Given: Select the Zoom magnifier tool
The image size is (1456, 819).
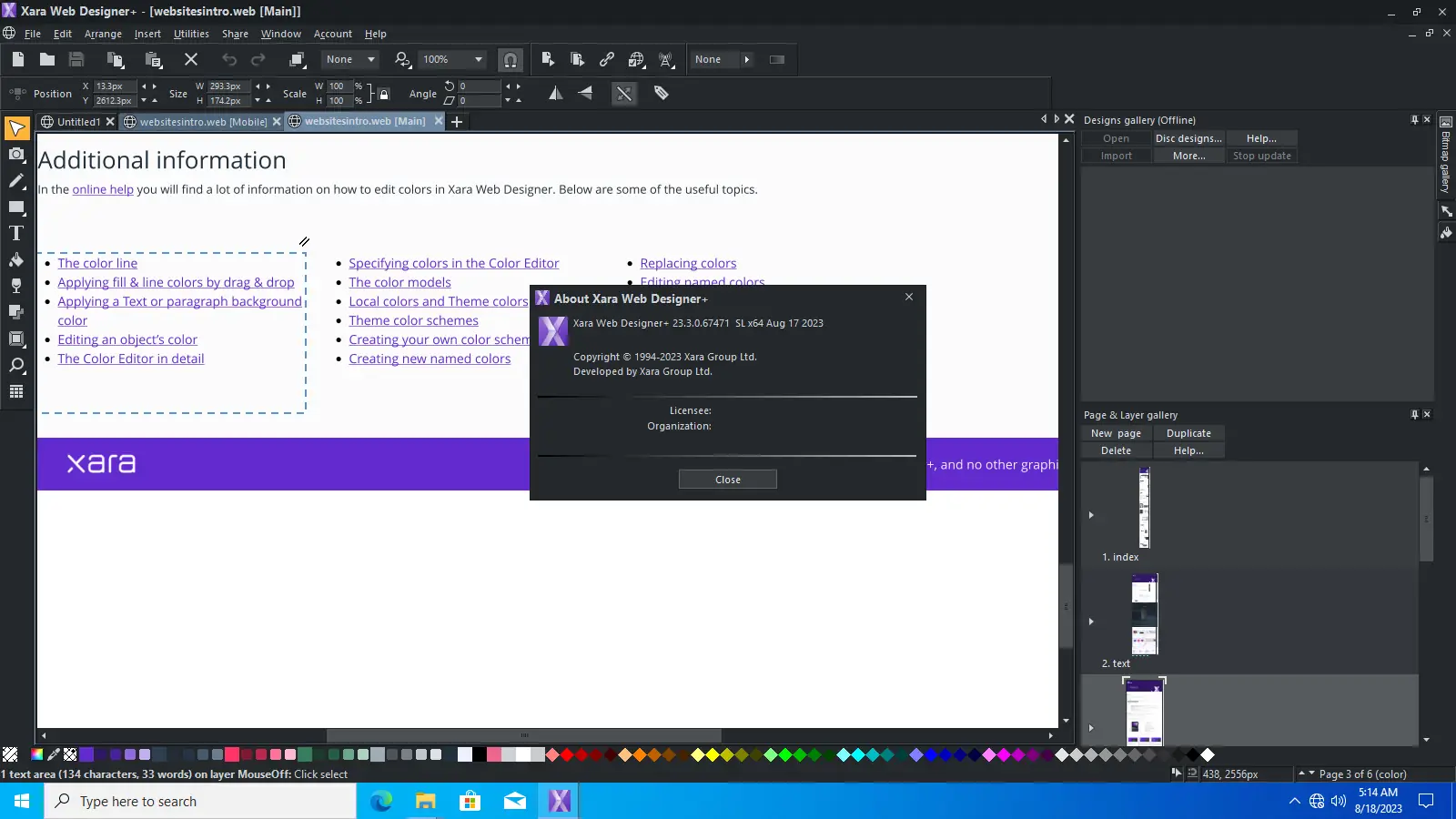Looking at the screenshot, I should pos(16,366).
